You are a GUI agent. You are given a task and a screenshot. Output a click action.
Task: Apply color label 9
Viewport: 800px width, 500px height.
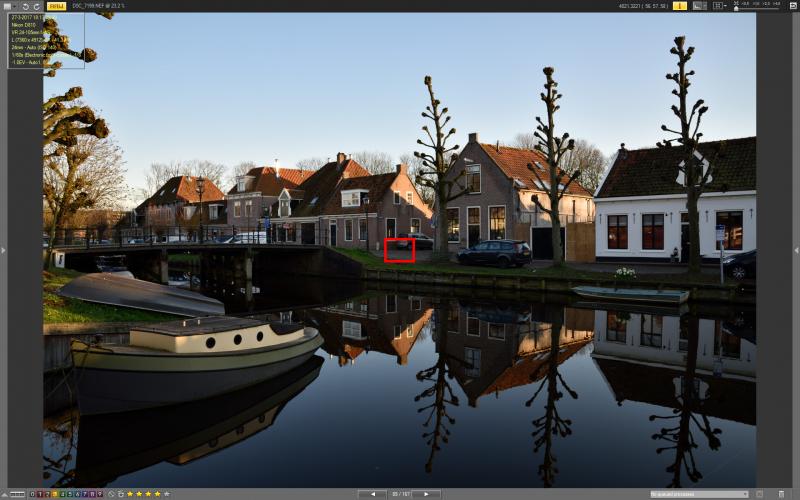(99, 494)
